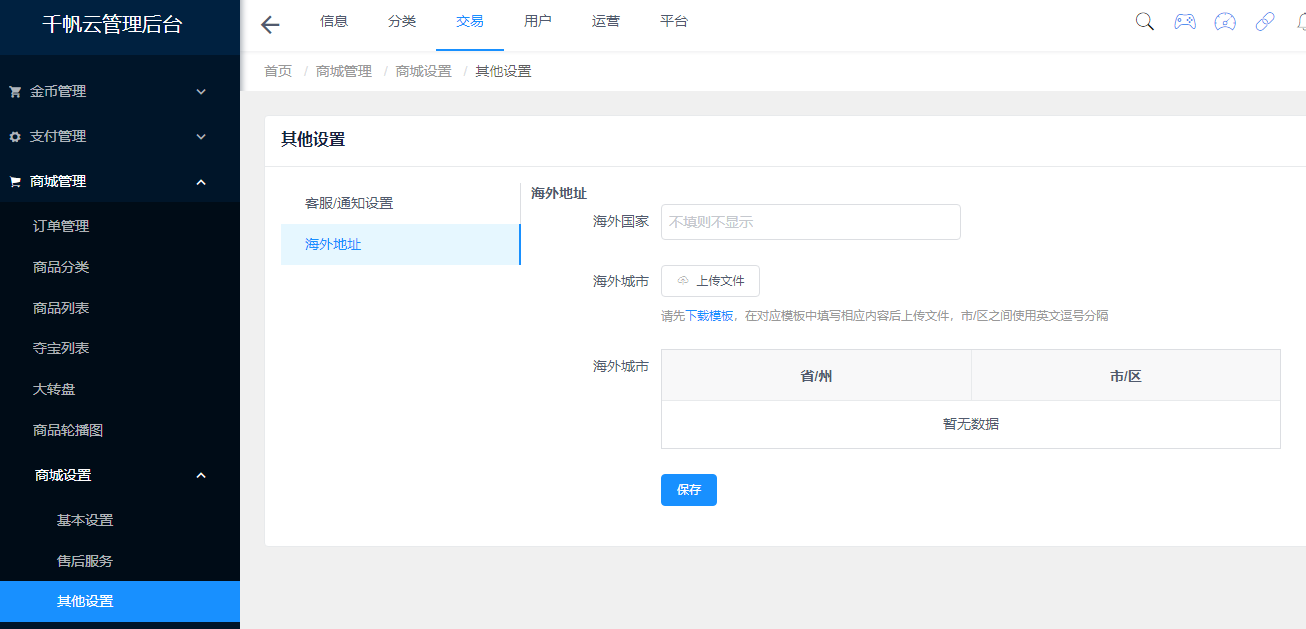Switch to the 信息 top tab
Viewport: 1306px width, 629px height.
334,21
